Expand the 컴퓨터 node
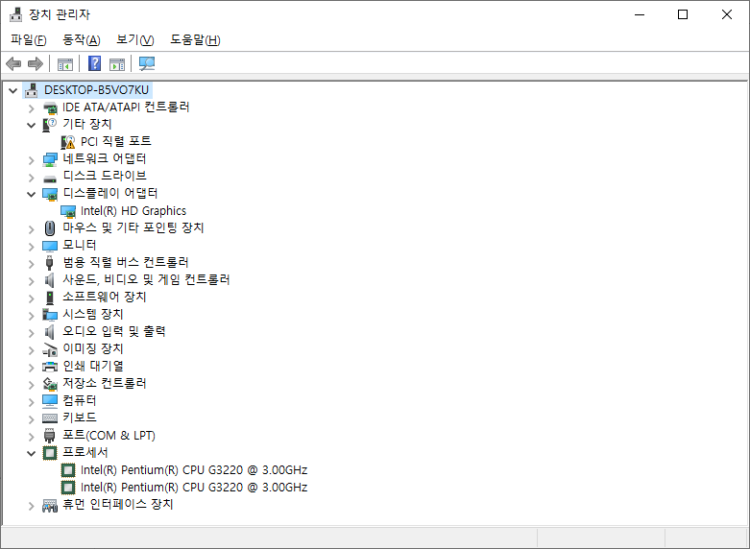The width and height of the screenshot is (750, 549). (x=31, y=402)
